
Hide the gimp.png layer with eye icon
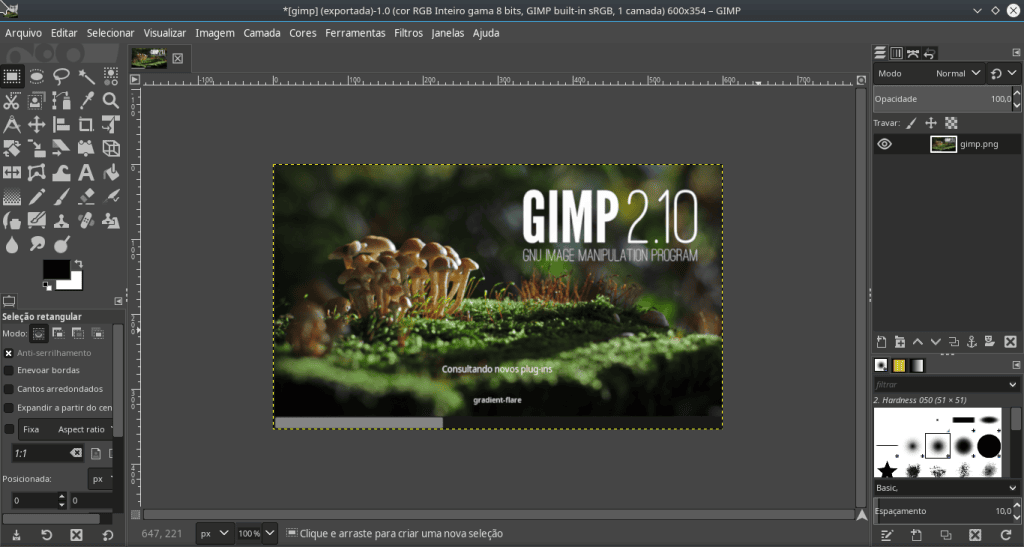click(x=884, y=144)
